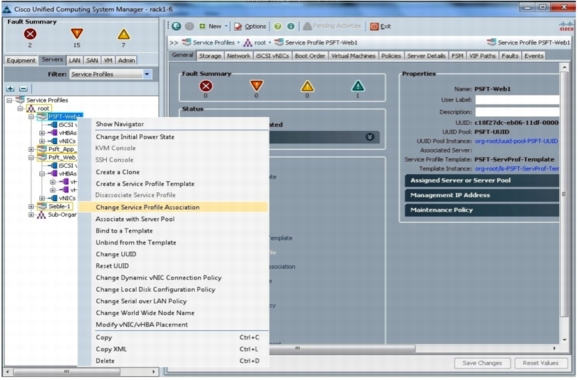Expand the Psft_App tree node

(x=31, y=149)
